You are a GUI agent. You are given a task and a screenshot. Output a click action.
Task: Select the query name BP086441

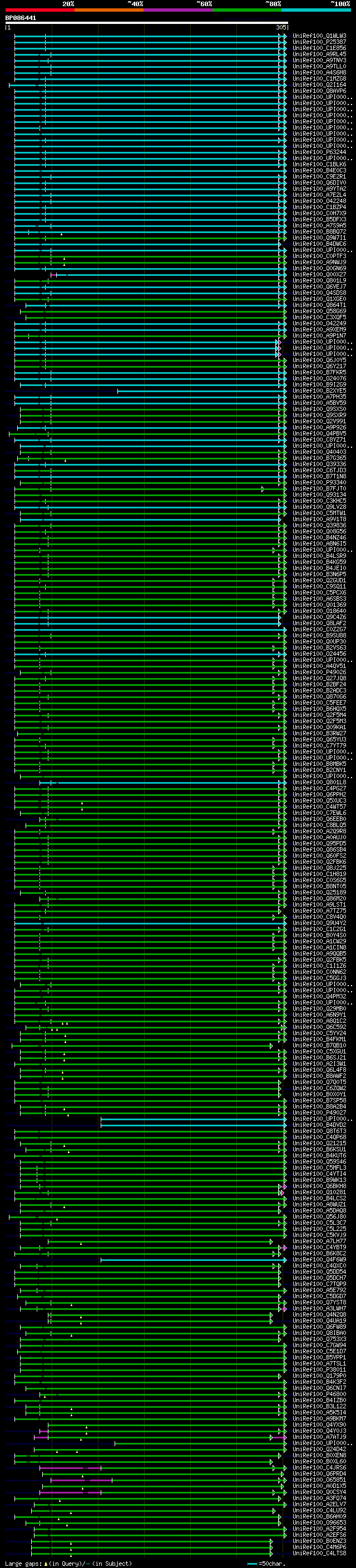pos(21,18)
